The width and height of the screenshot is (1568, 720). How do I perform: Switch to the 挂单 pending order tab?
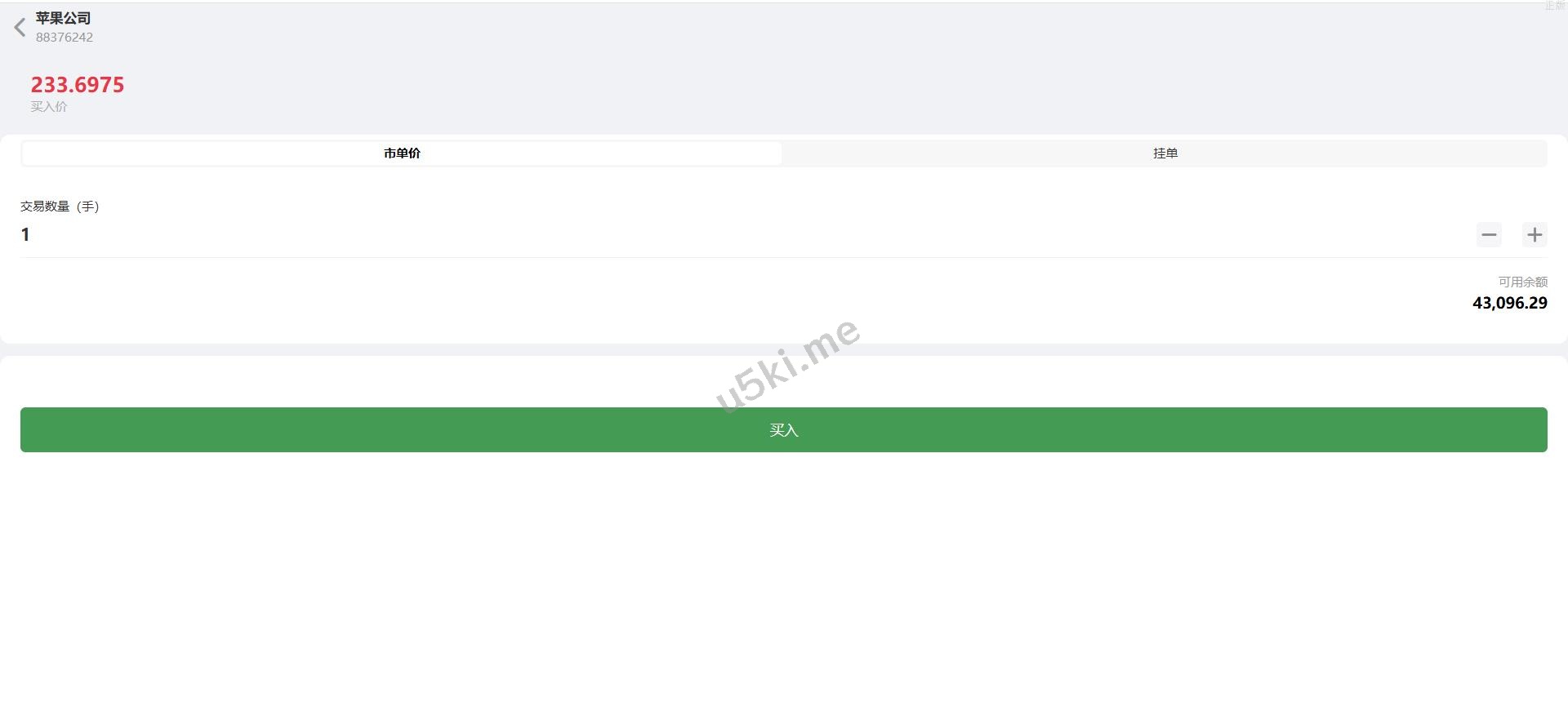pyautogui.click(x=1165, y=153)
